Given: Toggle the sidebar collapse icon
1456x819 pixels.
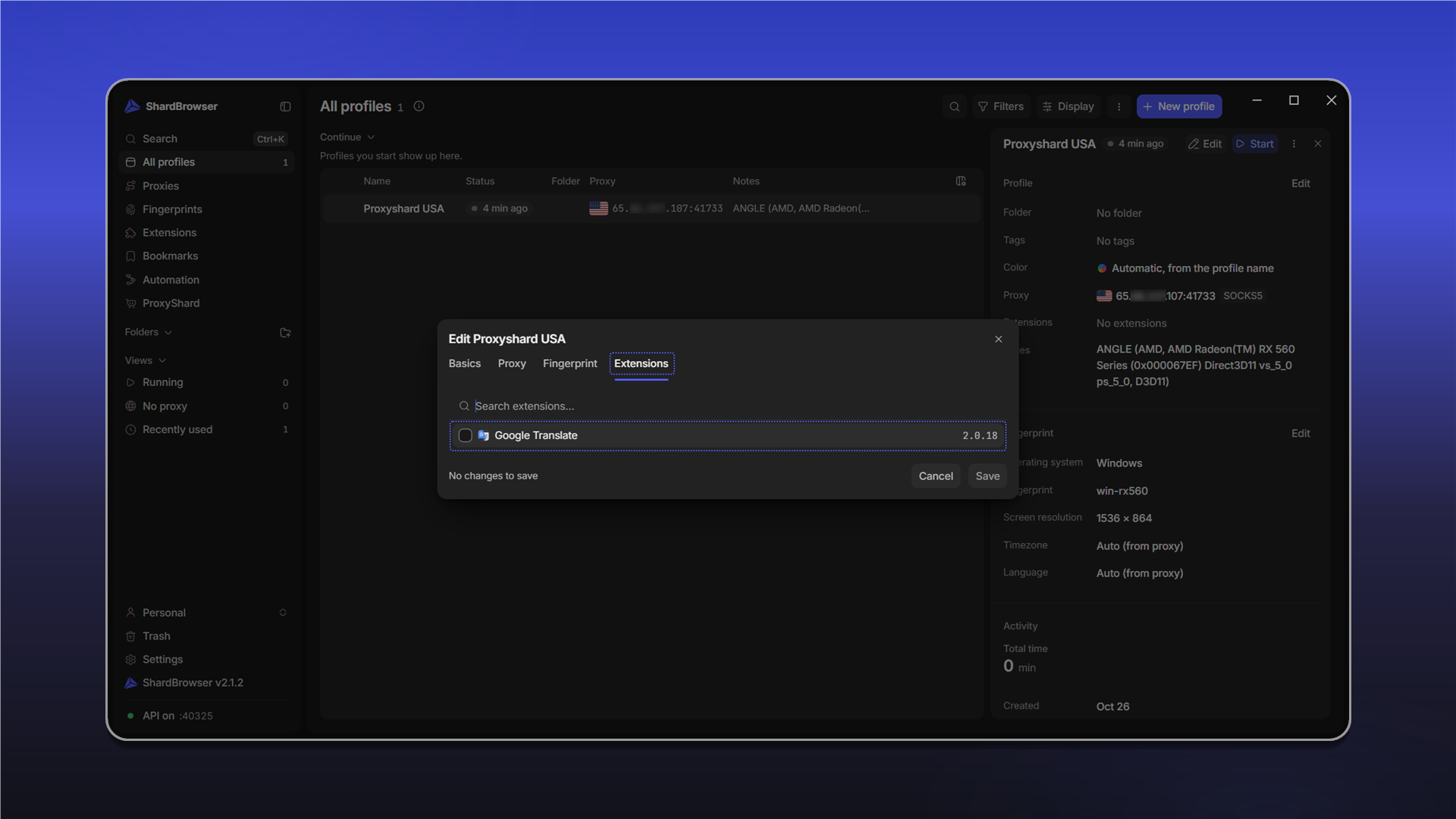Looking at the screenshot, I should coord(285,107).
